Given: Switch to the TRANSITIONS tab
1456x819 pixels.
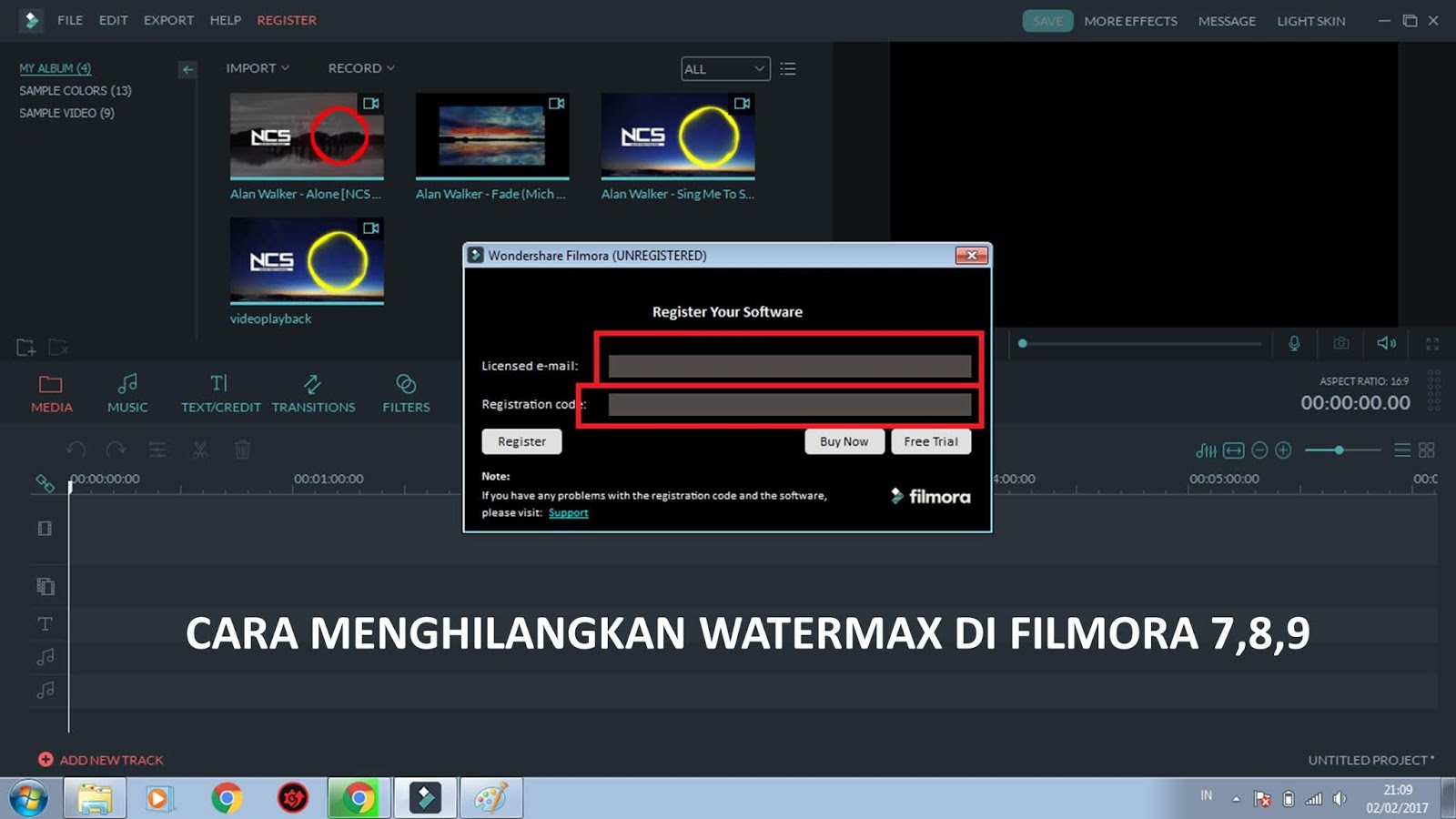Looking at the screenshot, I should pos(313,394).
